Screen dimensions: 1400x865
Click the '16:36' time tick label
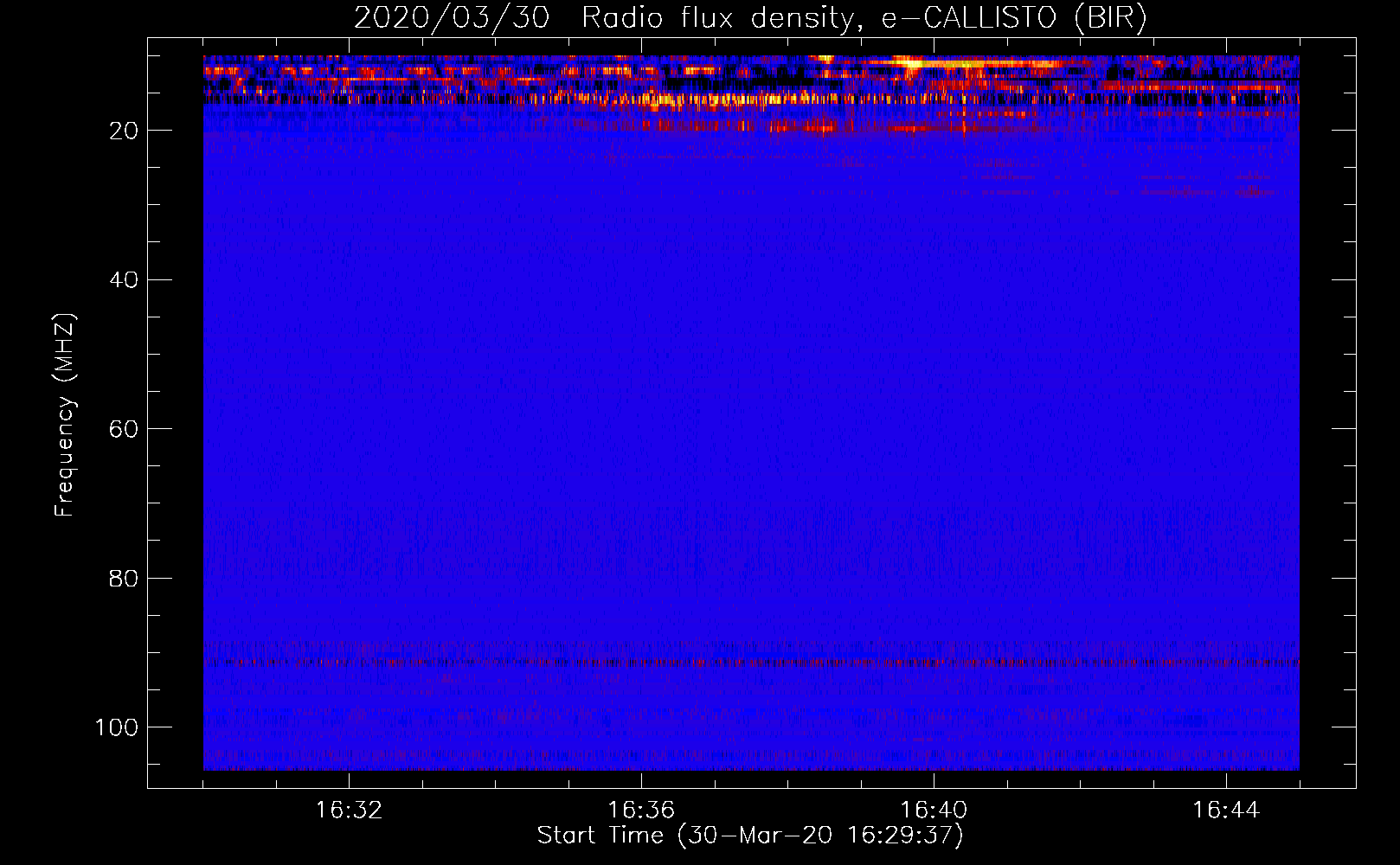(x=641, y=811)
